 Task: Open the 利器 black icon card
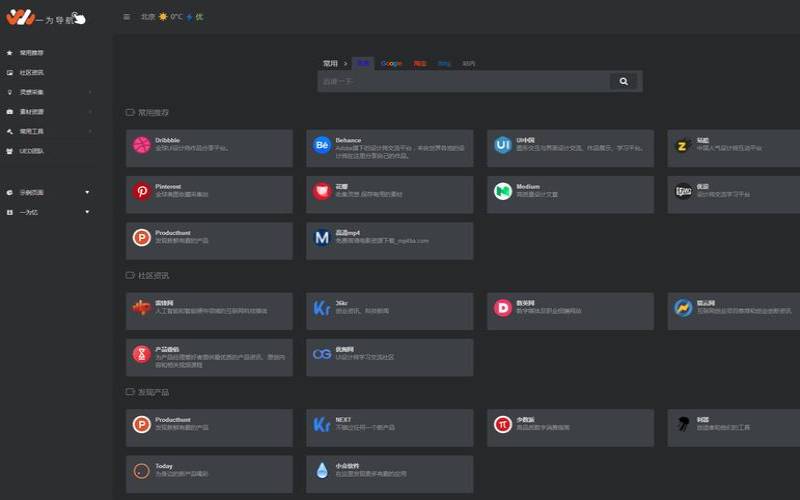click(x=734, y=428)
